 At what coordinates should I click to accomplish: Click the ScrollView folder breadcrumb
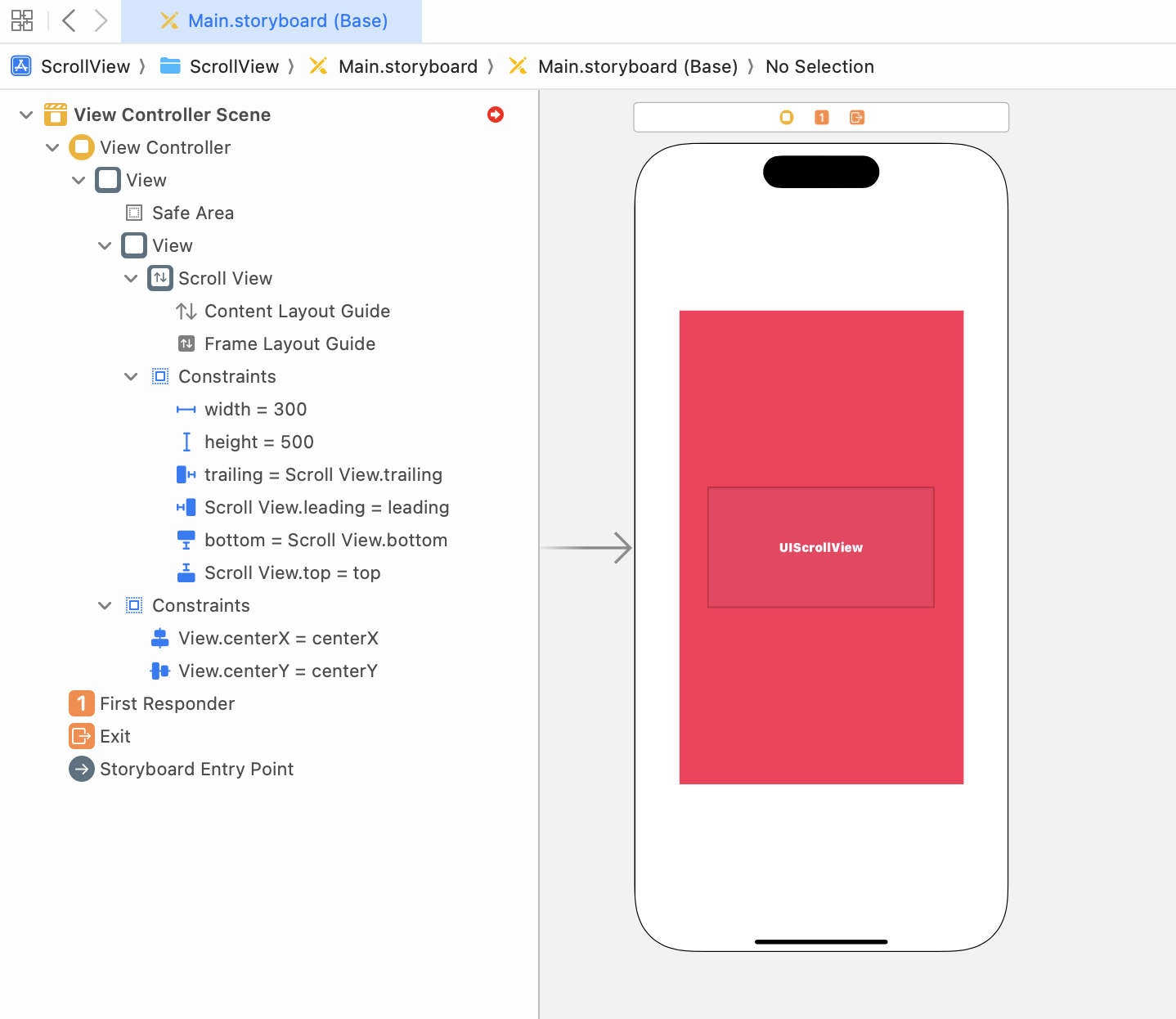tap(219, 66)
